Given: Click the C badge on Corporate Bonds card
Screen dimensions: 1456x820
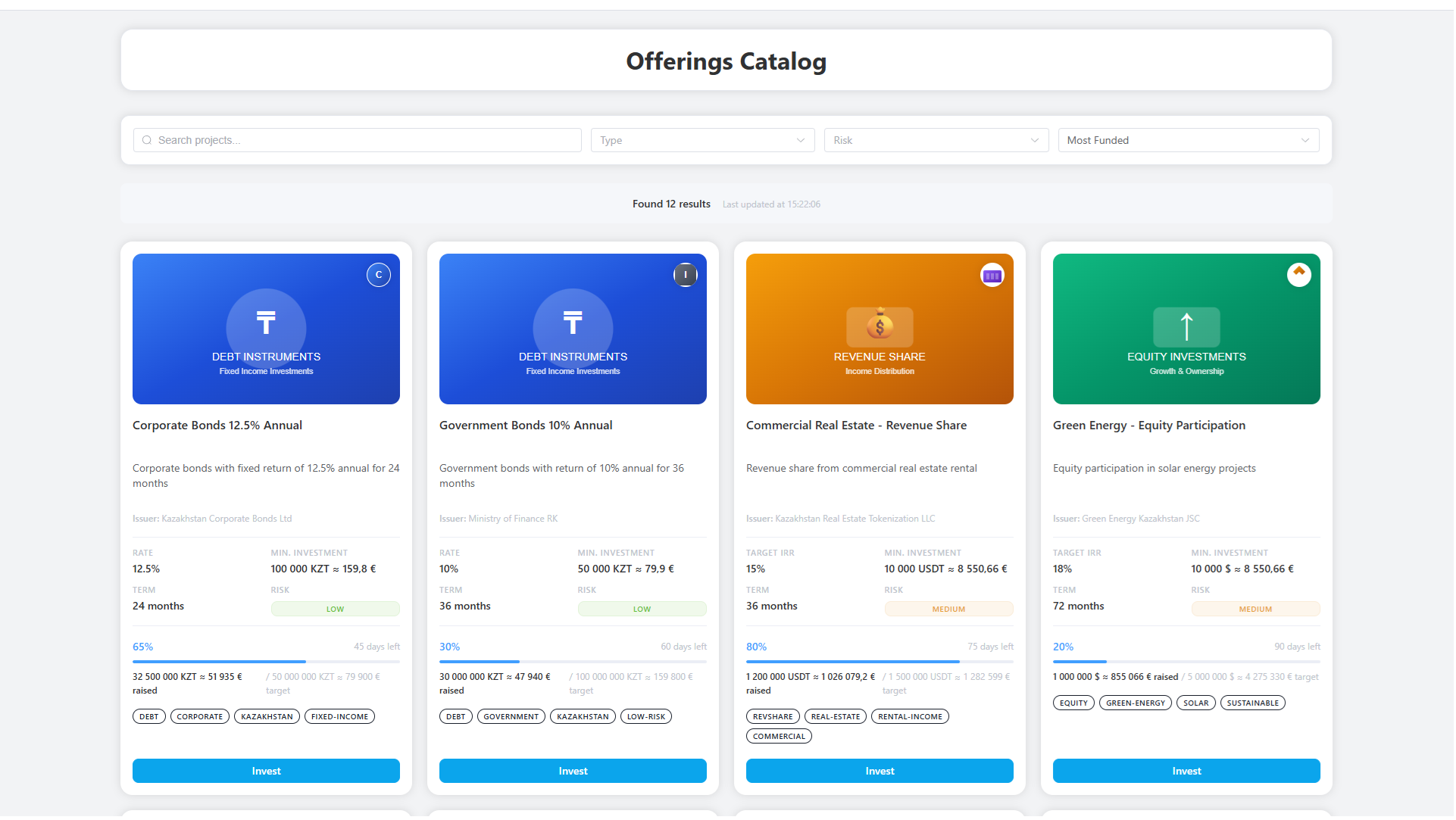Looking at the screenshot, I should point(379,275).
